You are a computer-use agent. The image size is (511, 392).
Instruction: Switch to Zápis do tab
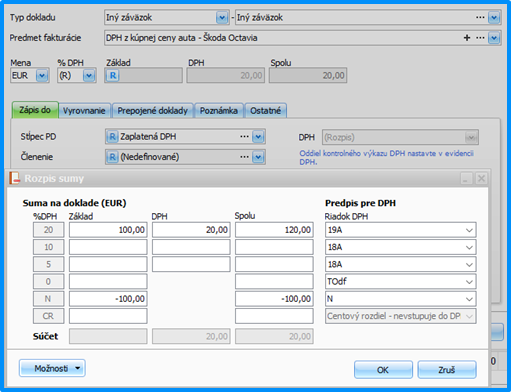(35, 110)
